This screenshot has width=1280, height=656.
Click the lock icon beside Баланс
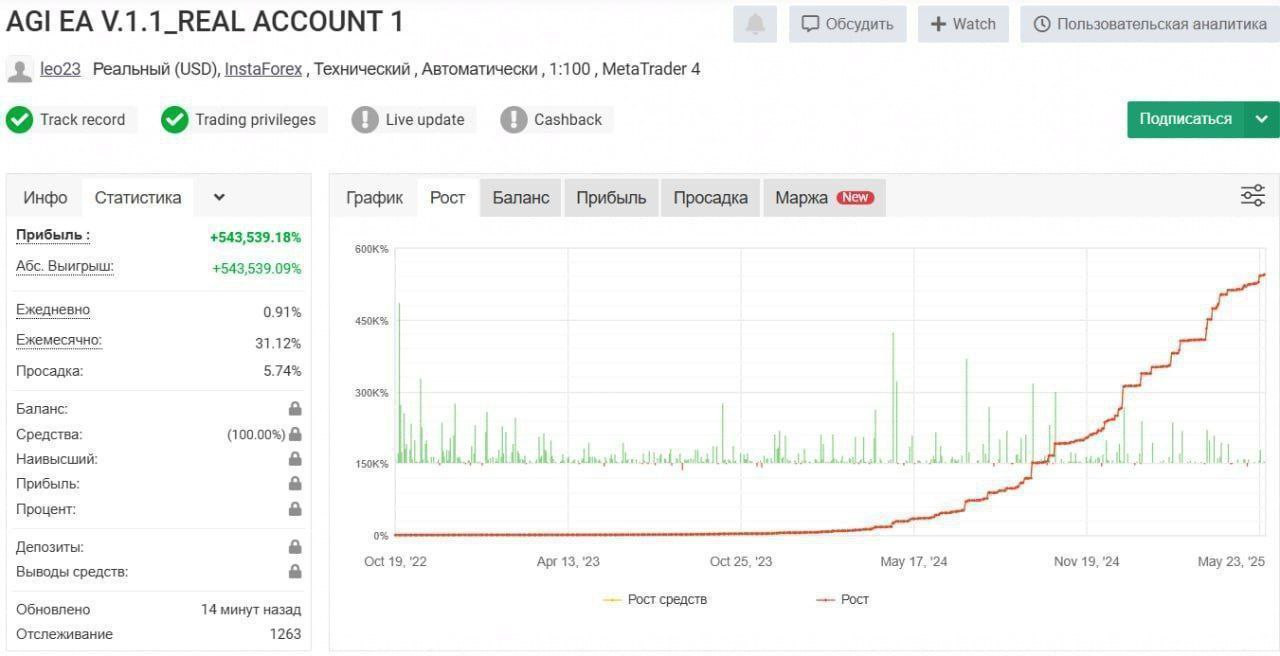[x=295, y=409]
